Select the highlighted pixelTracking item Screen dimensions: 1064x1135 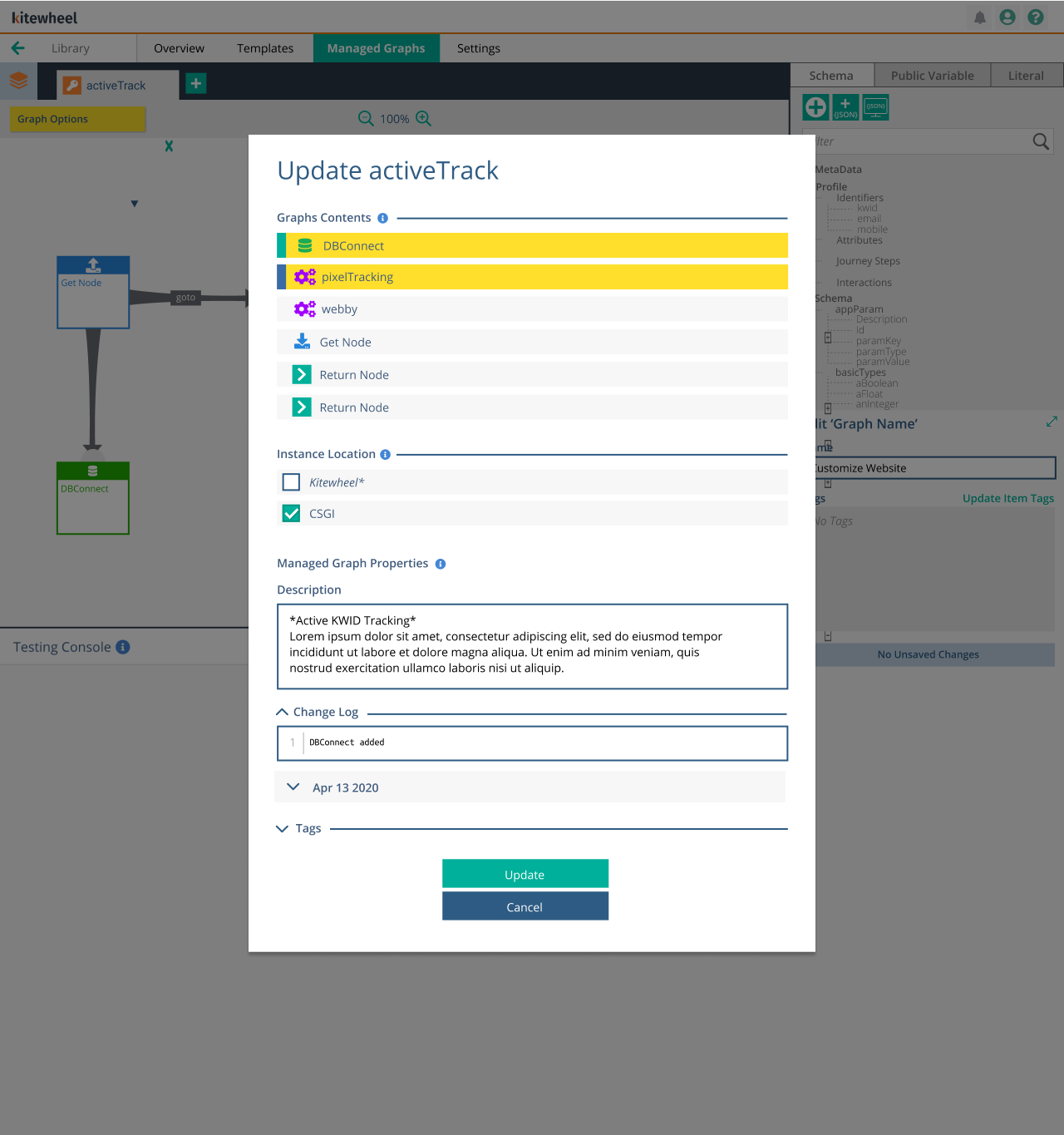pos(532,277)
